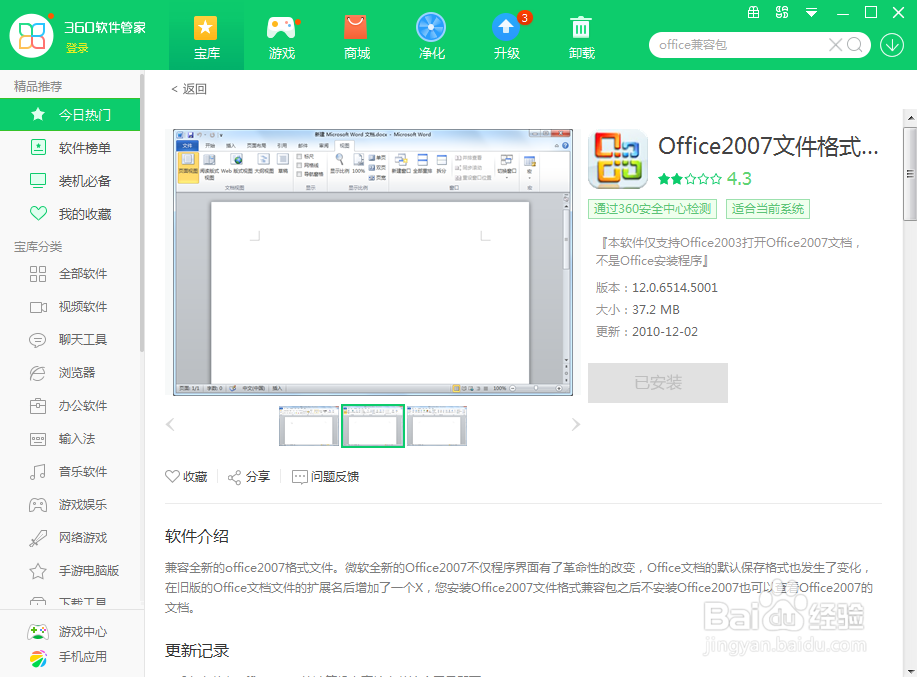Click the 更新记录 heading
The height and width of the screenshot is (677, 917).
pos(197,651)
